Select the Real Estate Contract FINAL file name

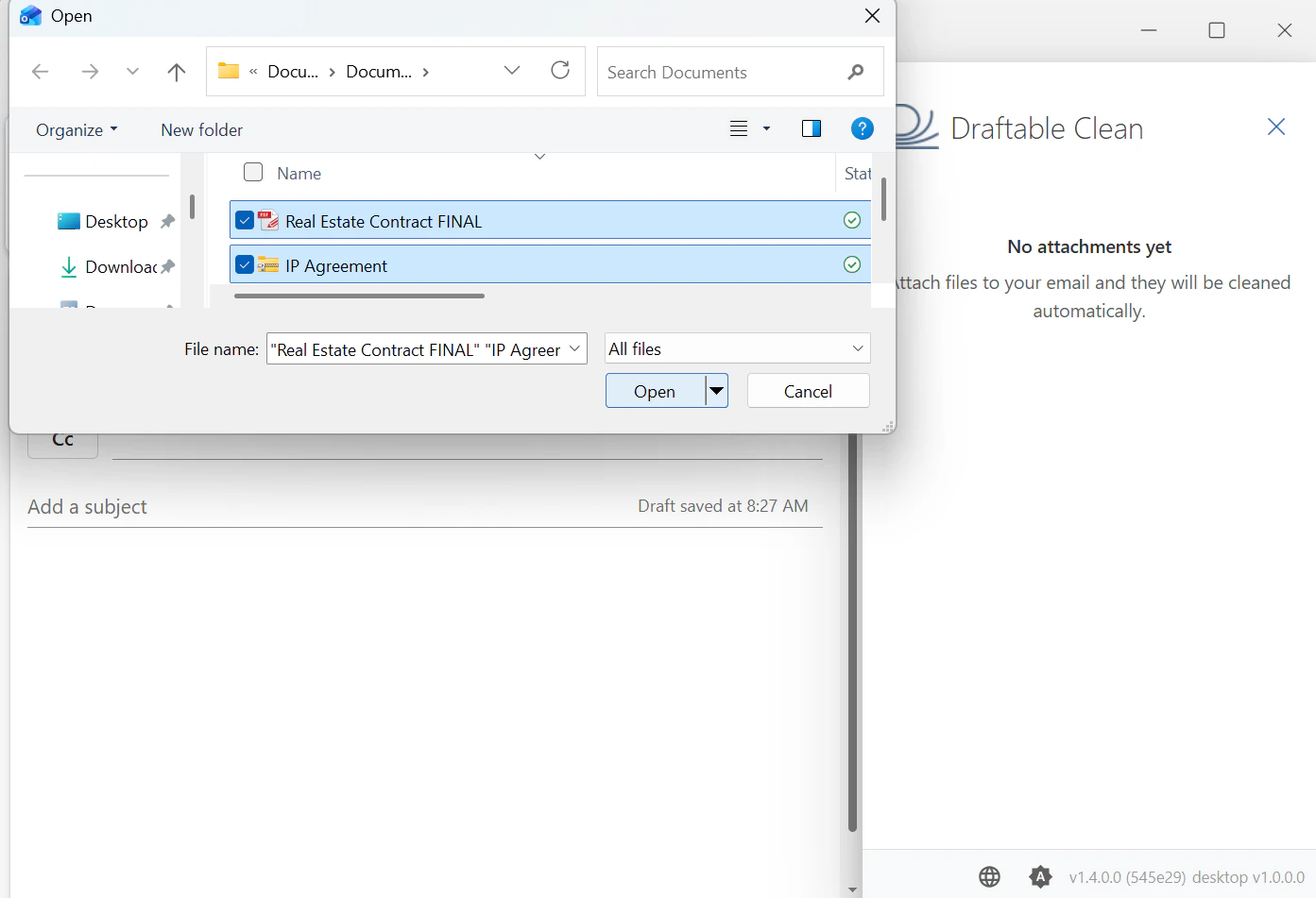(x=384, y=222)
